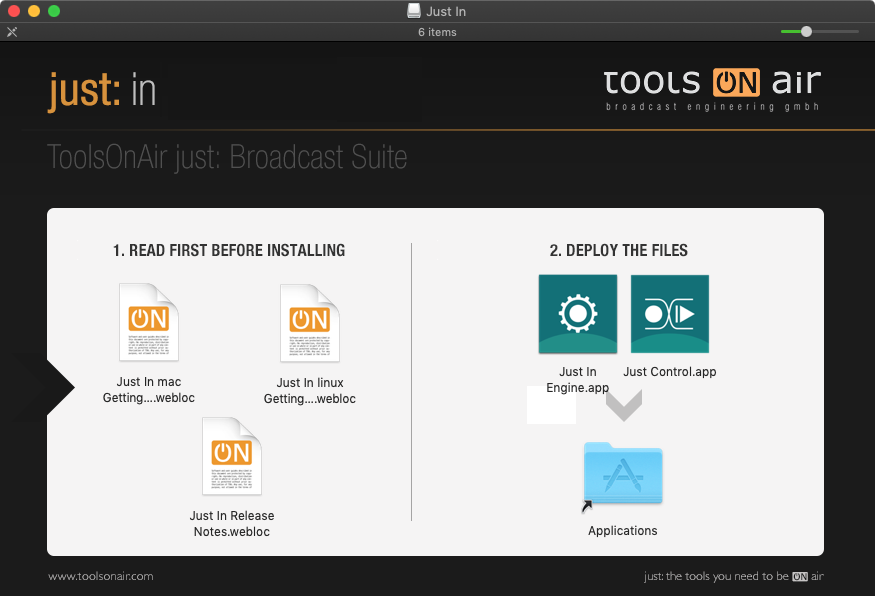
Task: Click the 'Just In' window title text
Action: [446, 11]
